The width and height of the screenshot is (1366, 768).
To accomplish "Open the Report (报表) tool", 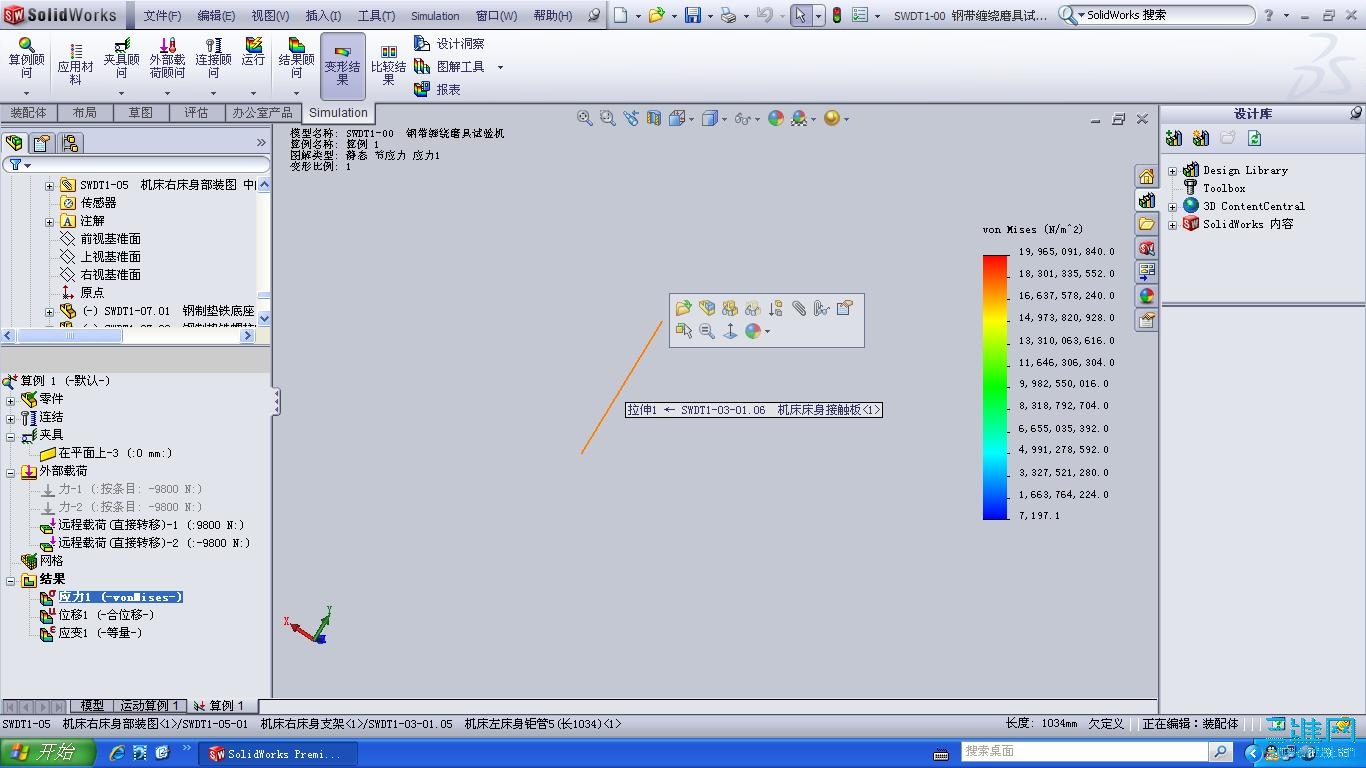I will point(438,90).
